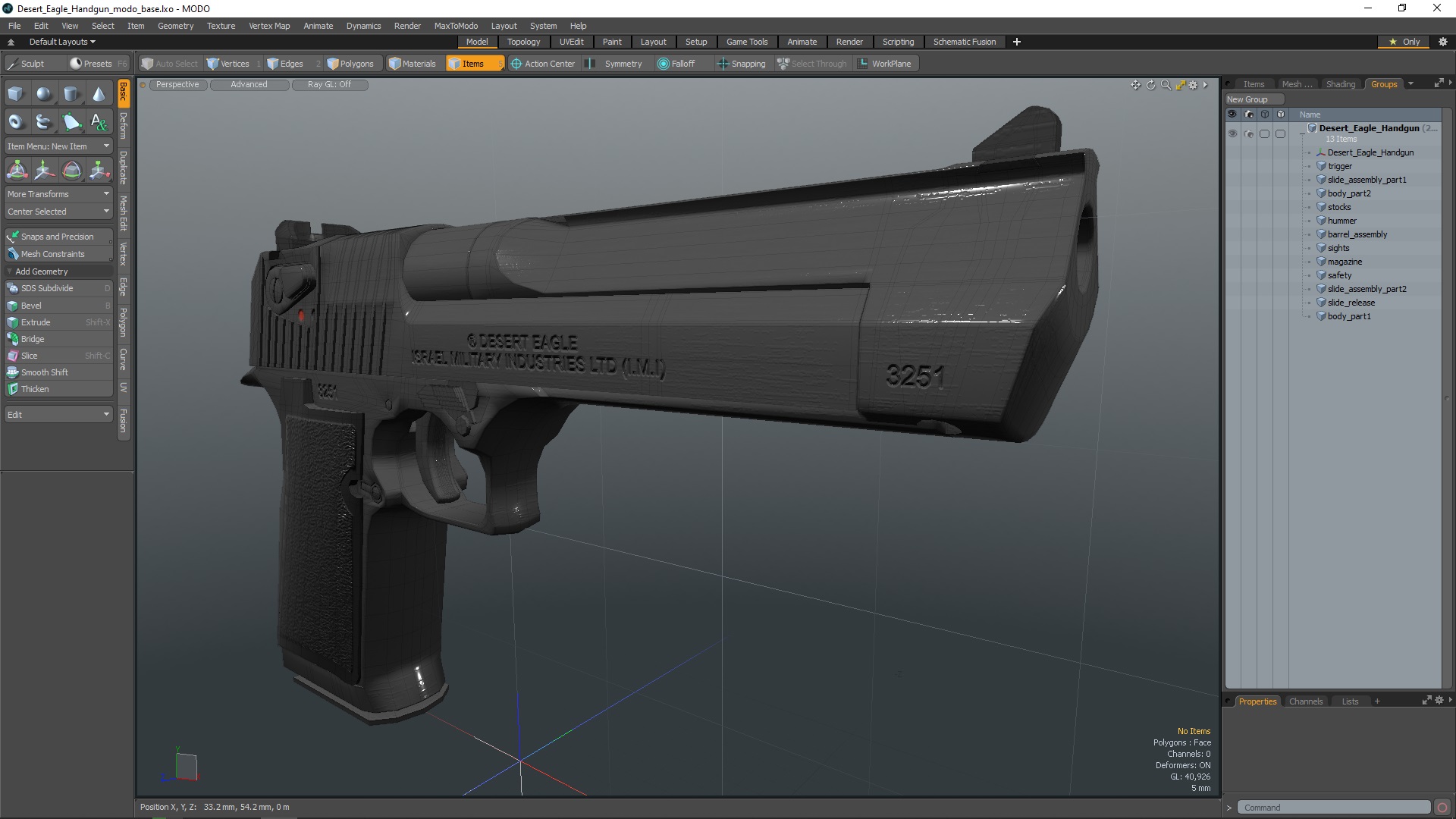Select the text tool icon
Image resolution: width=1456 pixels, height=819 pixels.
[99, 121]
